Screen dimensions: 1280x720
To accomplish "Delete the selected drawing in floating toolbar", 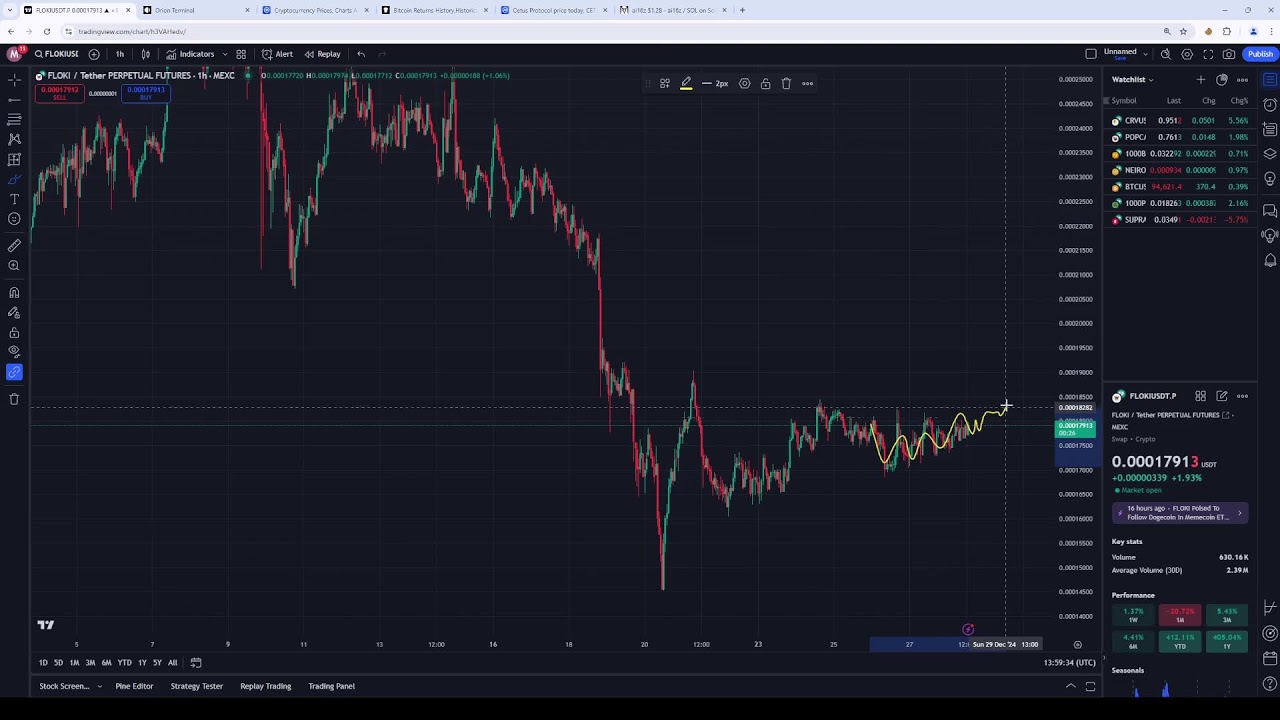I will [786, 83].
